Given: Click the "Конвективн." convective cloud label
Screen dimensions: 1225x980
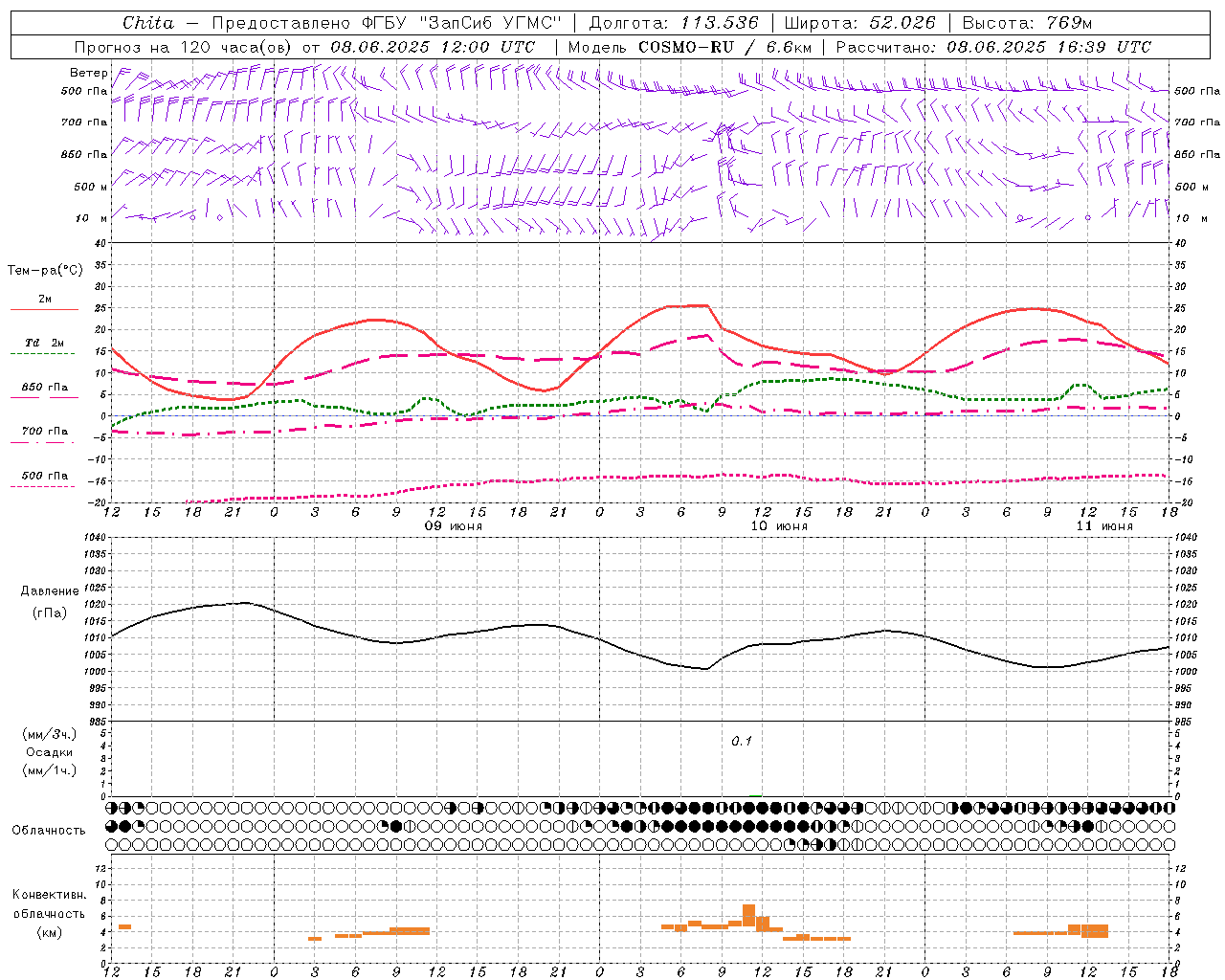Looking at the screenshot, I should (50, 895).
